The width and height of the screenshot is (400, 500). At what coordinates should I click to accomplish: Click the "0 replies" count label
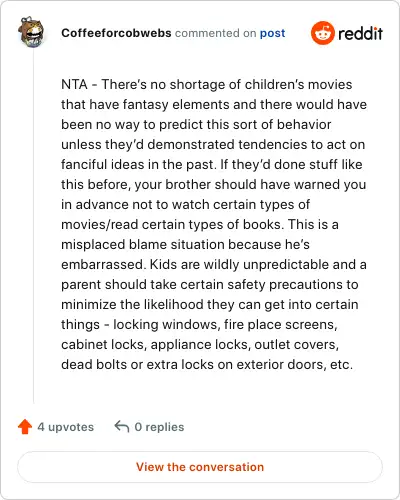[x=159, y=427]
